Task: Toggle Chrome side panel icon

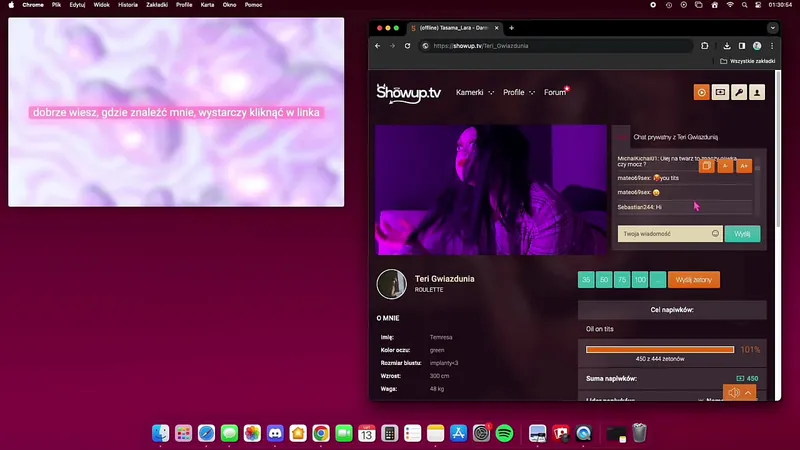Action: pos(742,46)
